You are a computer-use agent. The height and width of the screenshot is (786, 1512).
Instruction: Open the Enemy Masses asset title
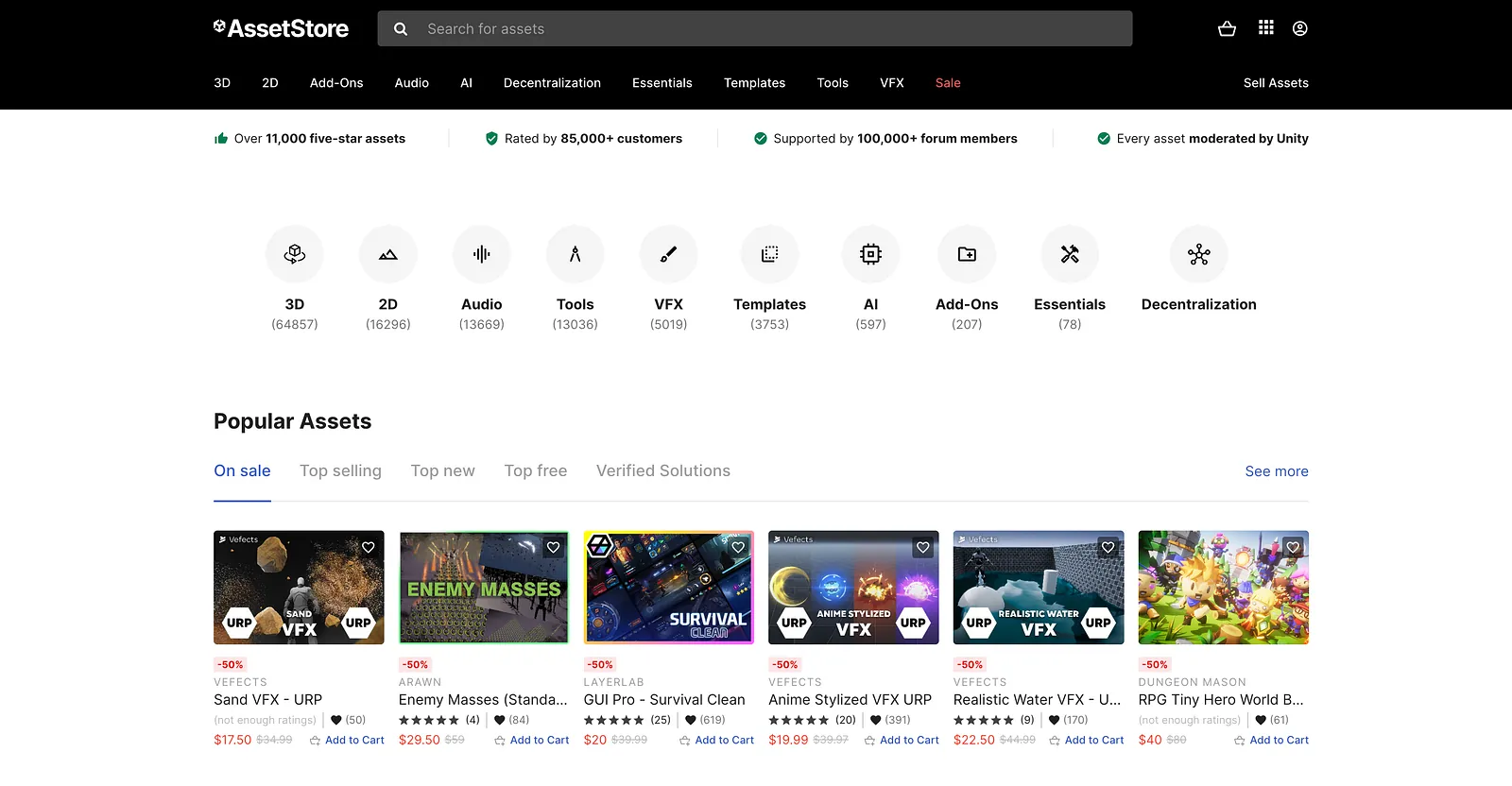click(483, 700)
